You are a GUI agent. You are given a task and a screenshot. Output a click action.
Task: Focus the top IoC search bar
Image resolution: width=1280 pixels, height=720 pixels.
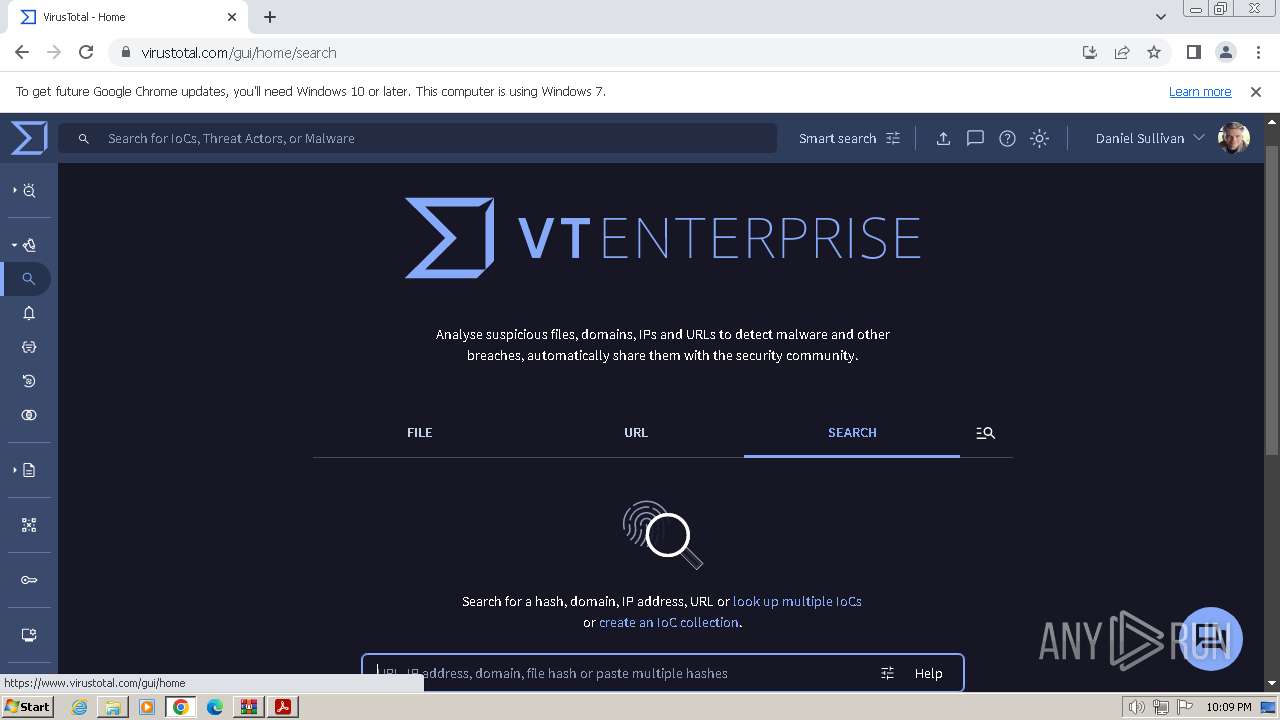(417, 138)
